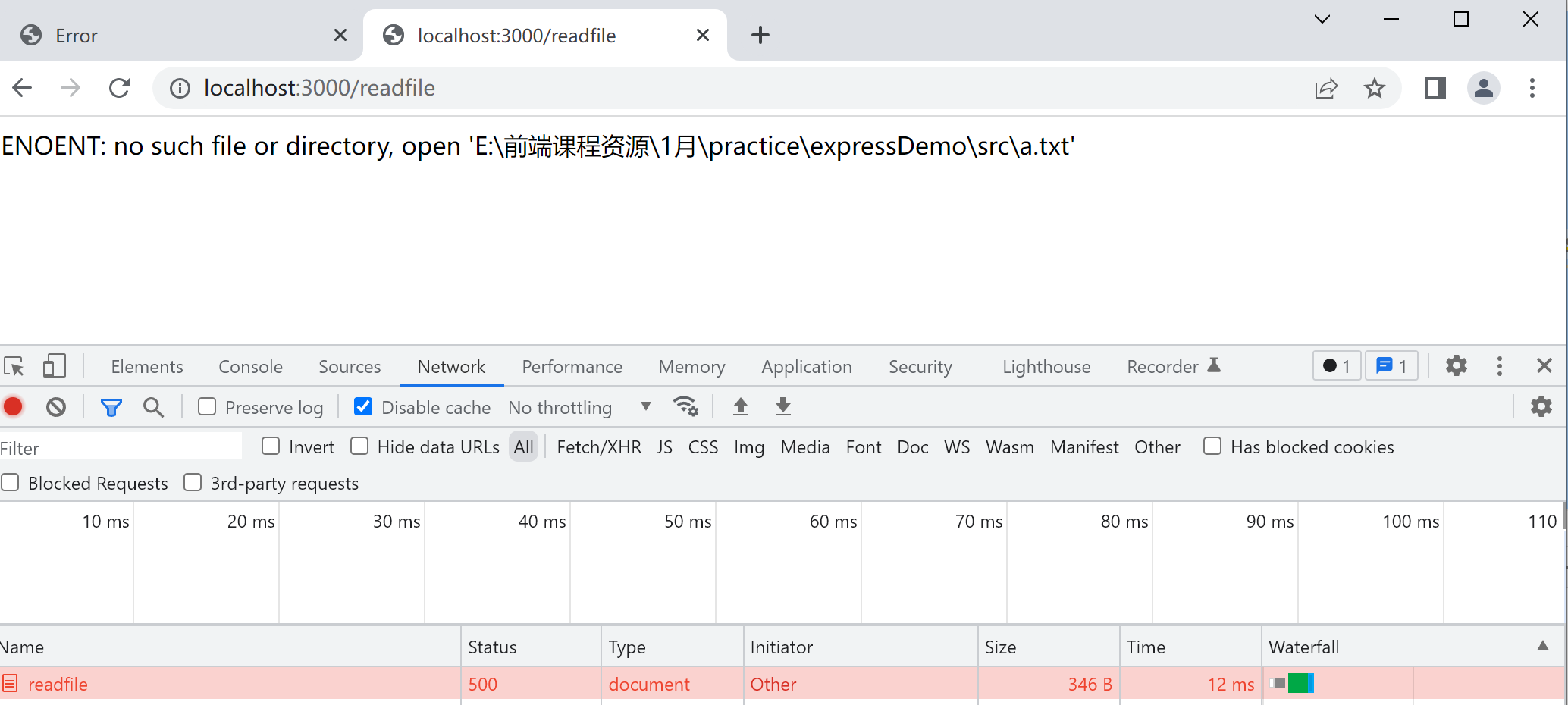Select the Fetch/XHR filter chip
This screenshot has width=1568, height=705.
(x=598, y=446)
